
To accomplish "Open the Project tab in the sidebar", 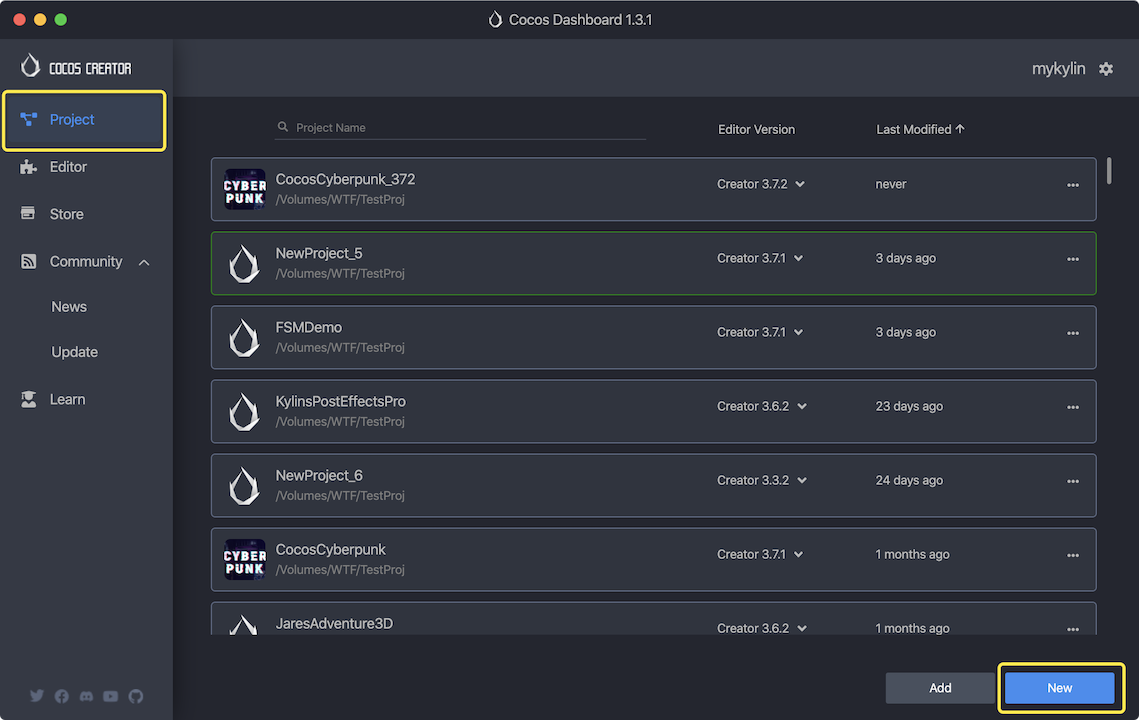I will (70, 119).
